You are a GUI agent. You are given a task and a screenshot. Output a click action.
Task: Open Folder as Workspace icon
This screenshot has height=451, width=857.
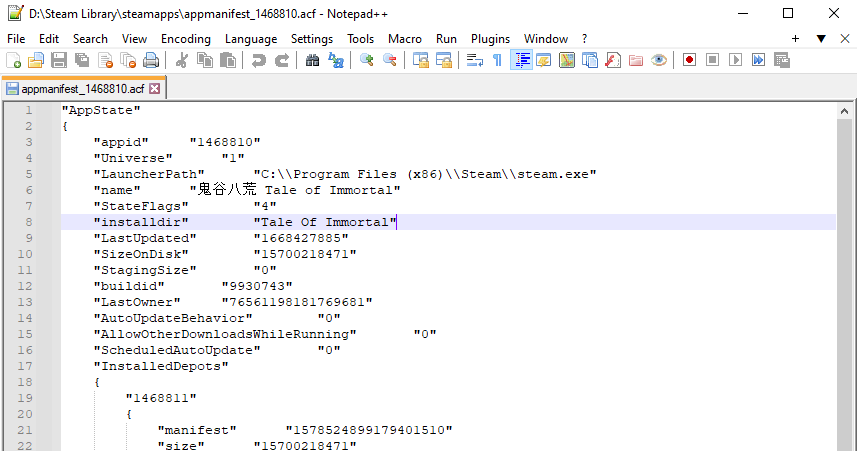point(636,60)
